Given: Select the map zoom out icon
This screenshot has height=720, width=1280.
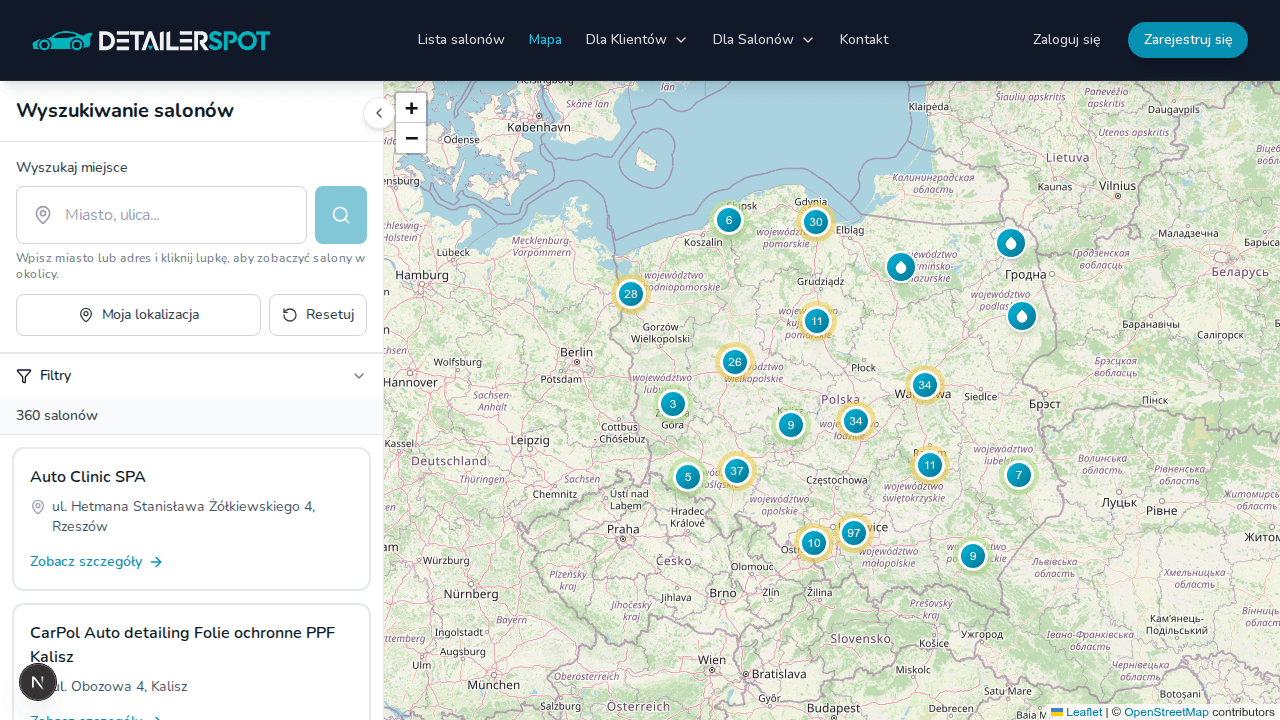Looking at the screenshot, I should point(411,138).
